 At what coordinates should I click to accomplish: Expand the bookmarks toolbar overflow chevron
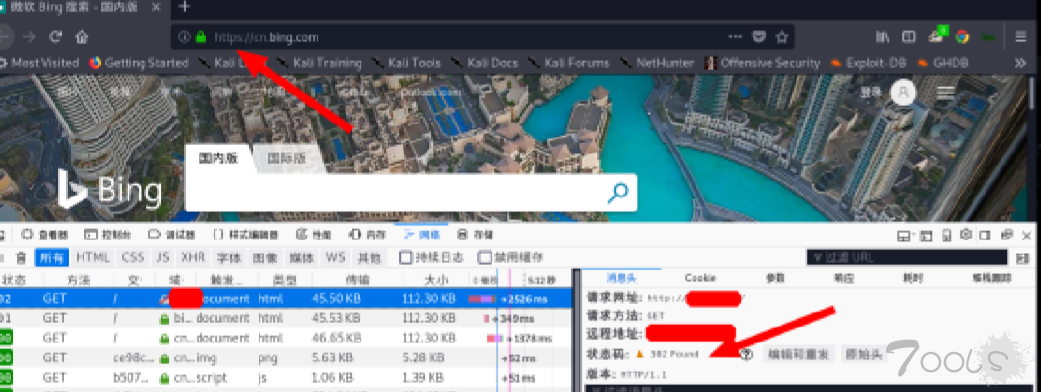pyautogui.click(x=1020, y=63)
